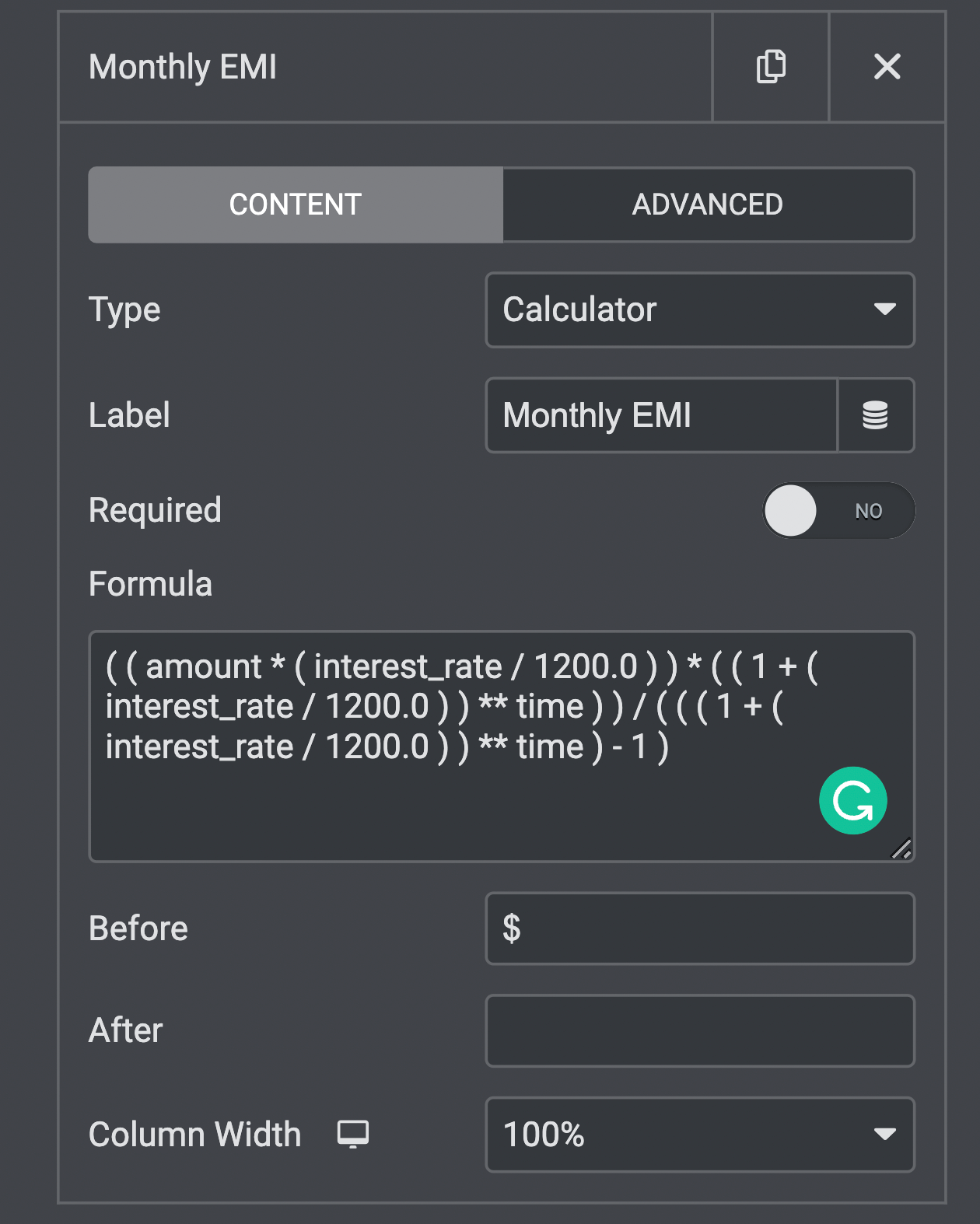Click the Before input field containing $
Screen dimensions: 980x1224
click(x=700, y=928)
